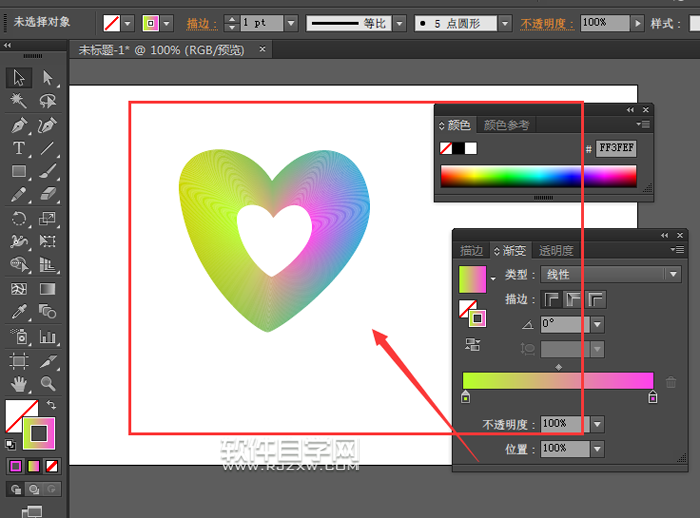Switch to the 透明度 panel tab

point(556,251)
